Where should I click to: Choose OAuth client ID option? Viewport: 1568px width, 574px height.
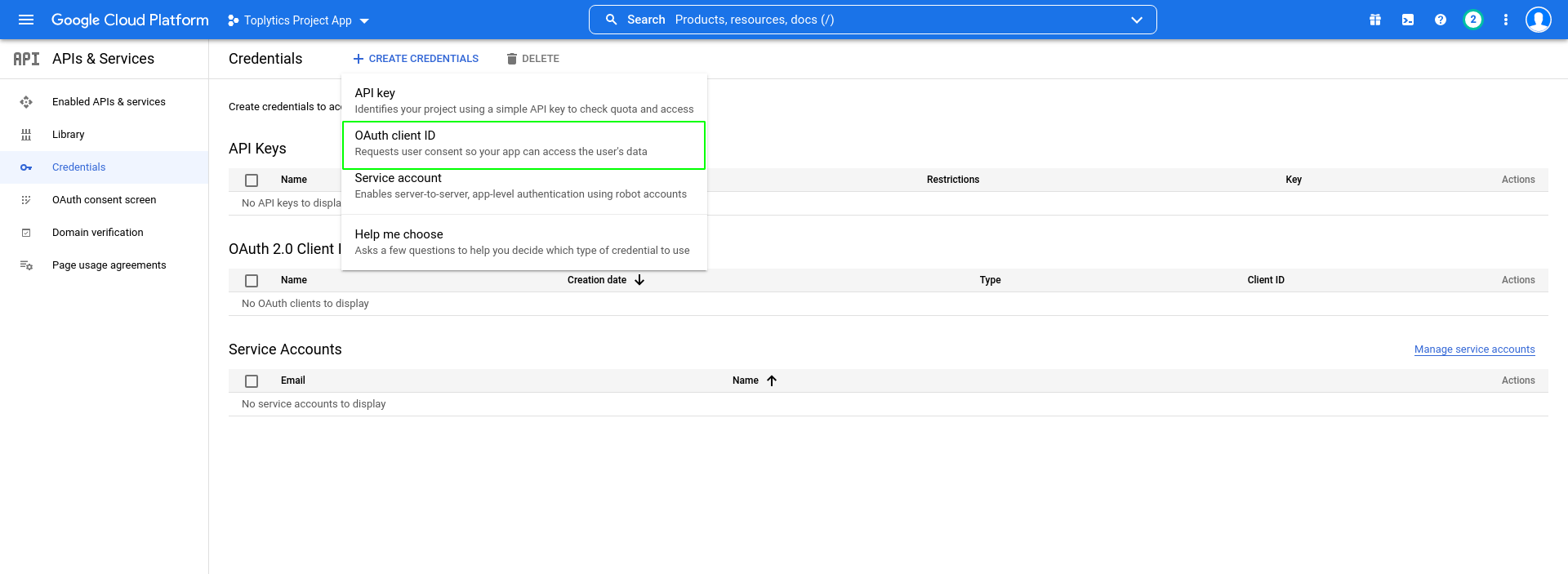point(524,145)
